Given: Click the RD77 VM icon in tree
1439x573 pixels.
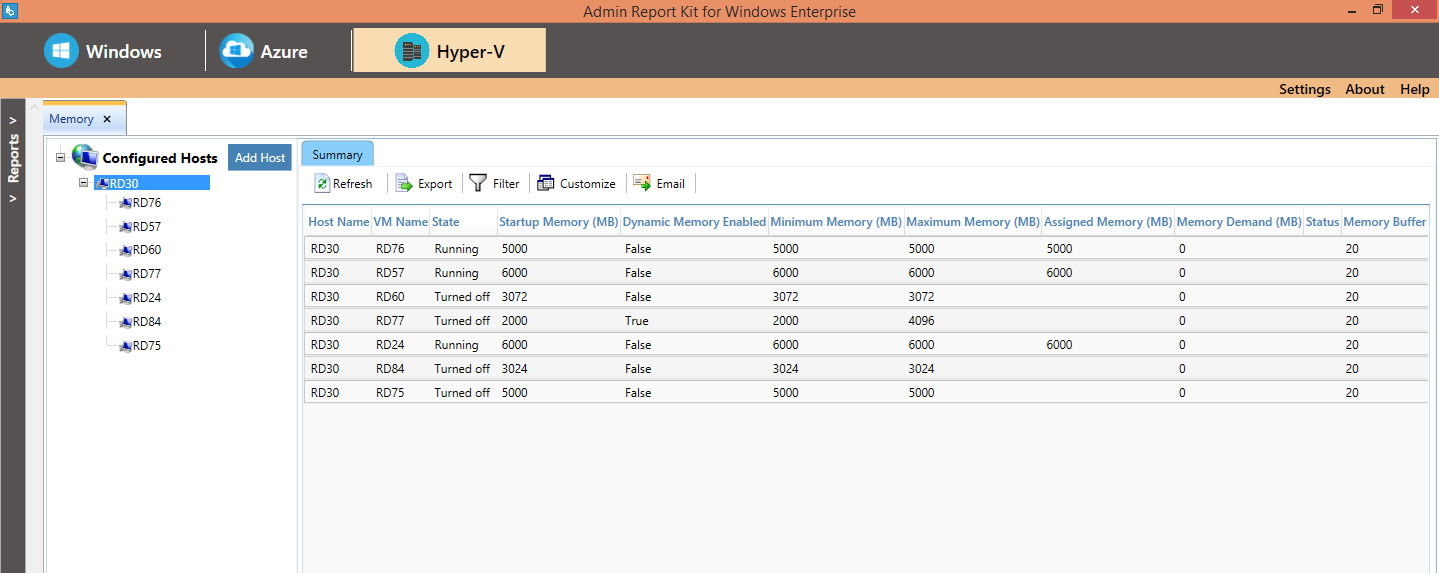Looking at the screenshot, I should point(126,274).
